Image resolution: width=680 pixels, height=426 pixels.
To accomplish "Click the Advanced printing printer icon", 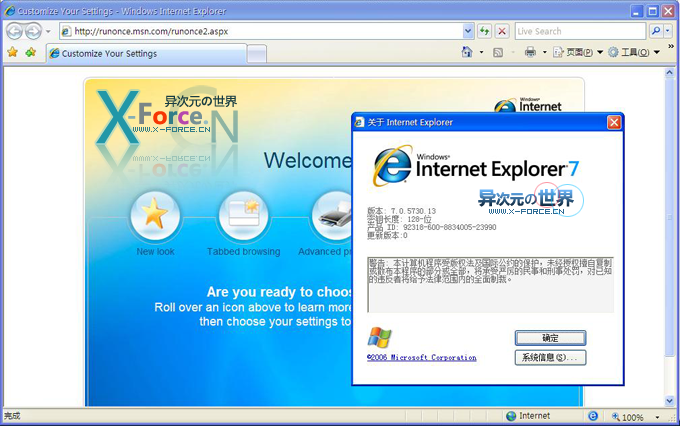I will point(332,216).
